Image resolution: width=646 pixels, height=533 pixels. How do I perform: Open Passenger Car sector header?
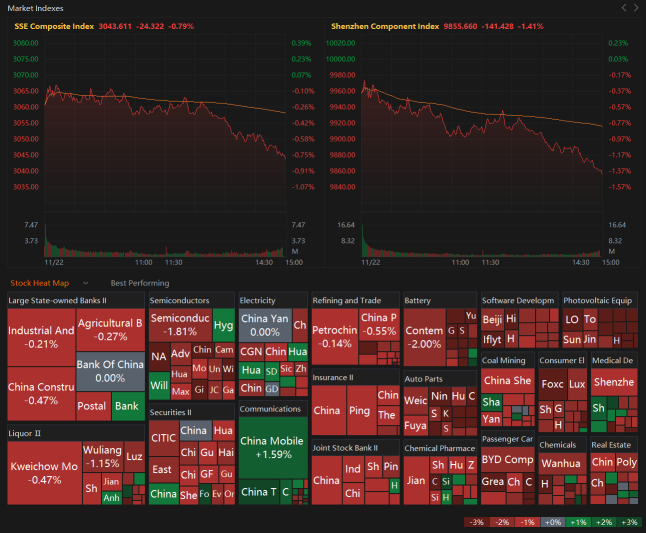click(508, 439)
